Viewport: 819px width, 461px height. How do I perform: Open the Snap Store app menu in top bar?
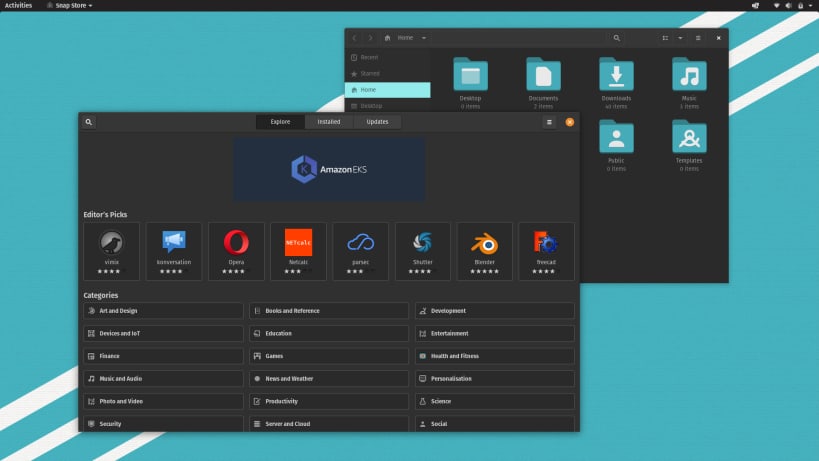click(69, 5)
